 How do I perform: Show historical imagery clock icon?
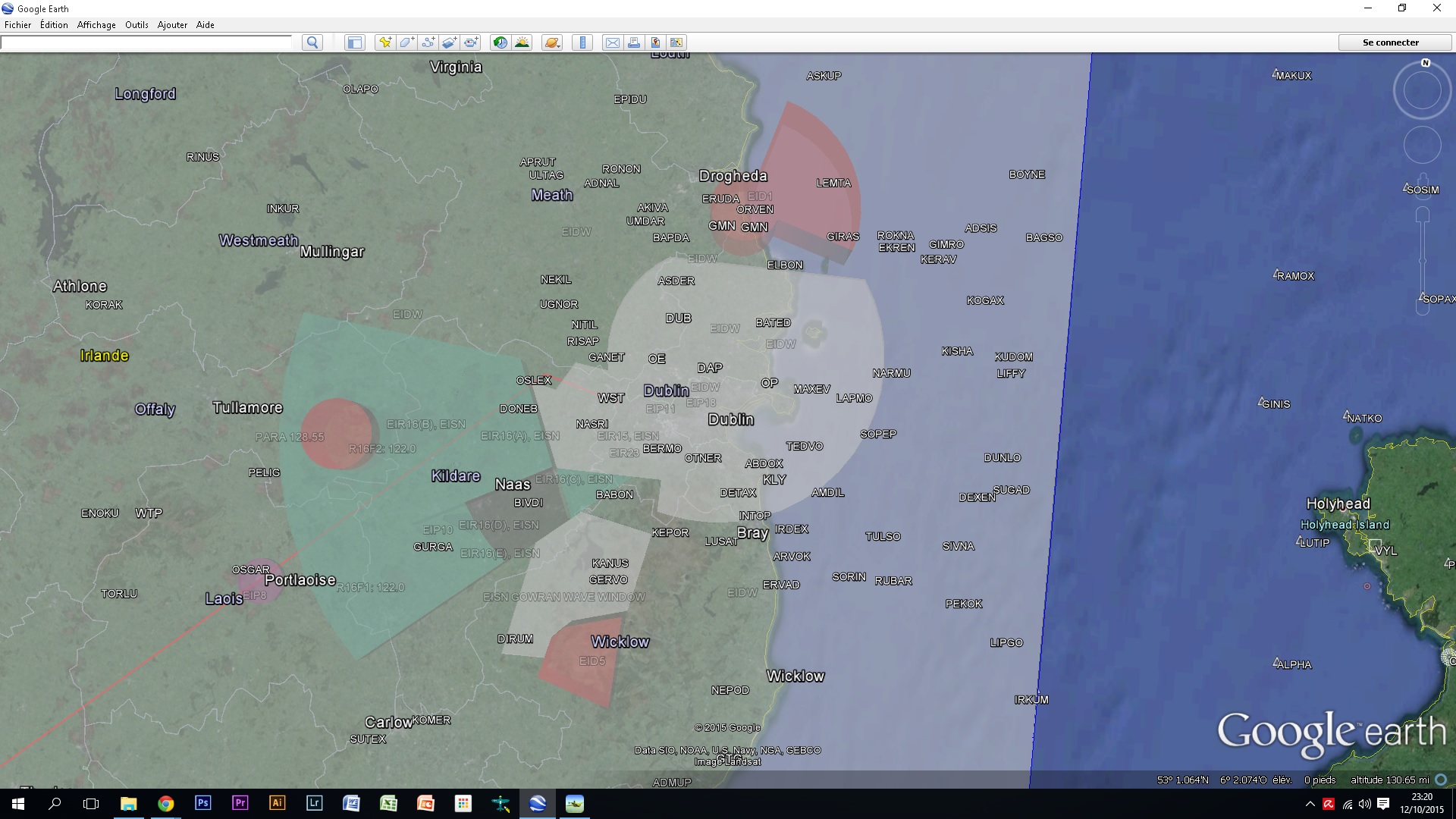[500, 42]
